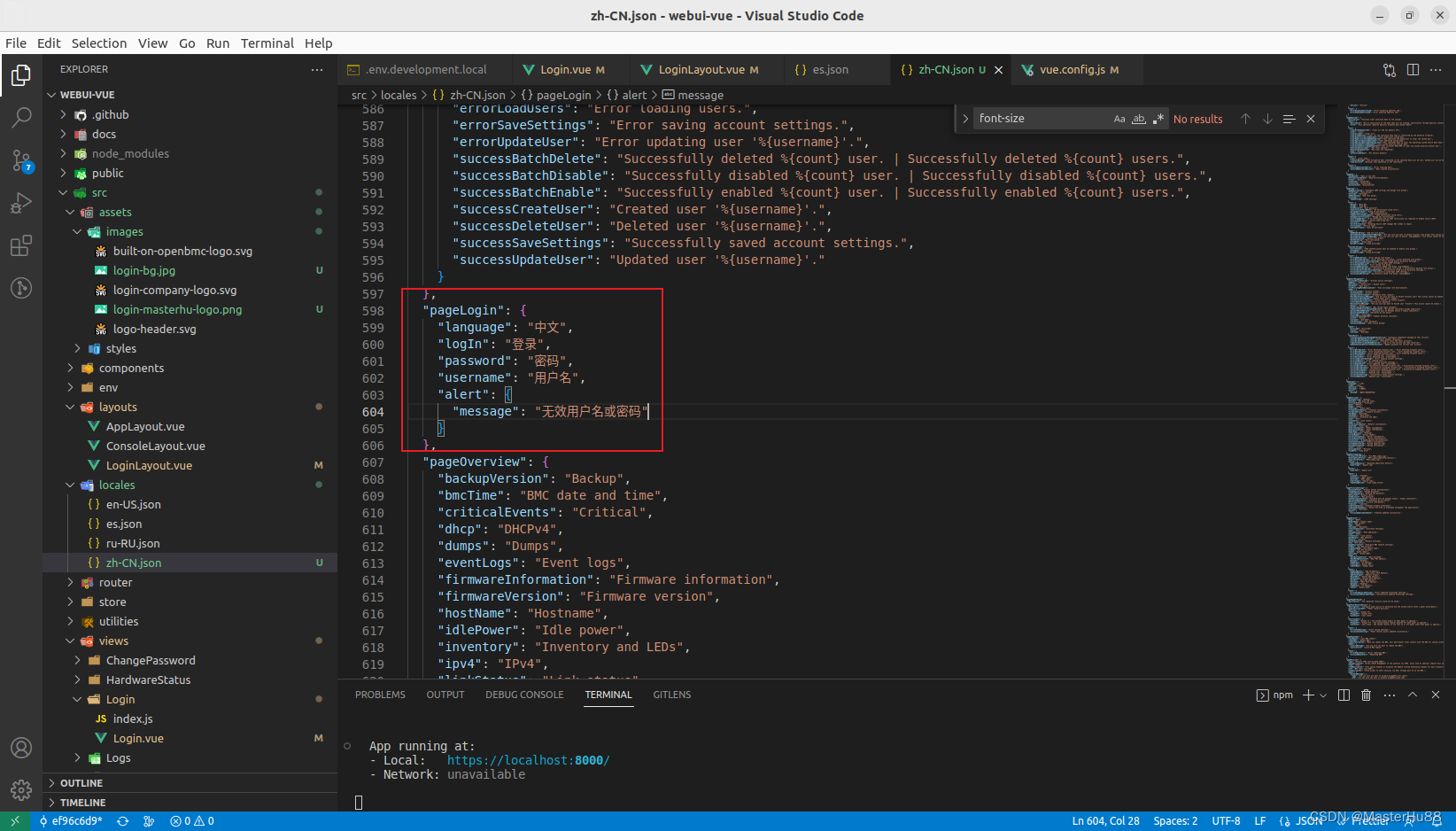Image resolution: width=1456 pixels, height=831 pixels.
Task: Kill the terminal with the trash icon
Action: pos(1366,695)
